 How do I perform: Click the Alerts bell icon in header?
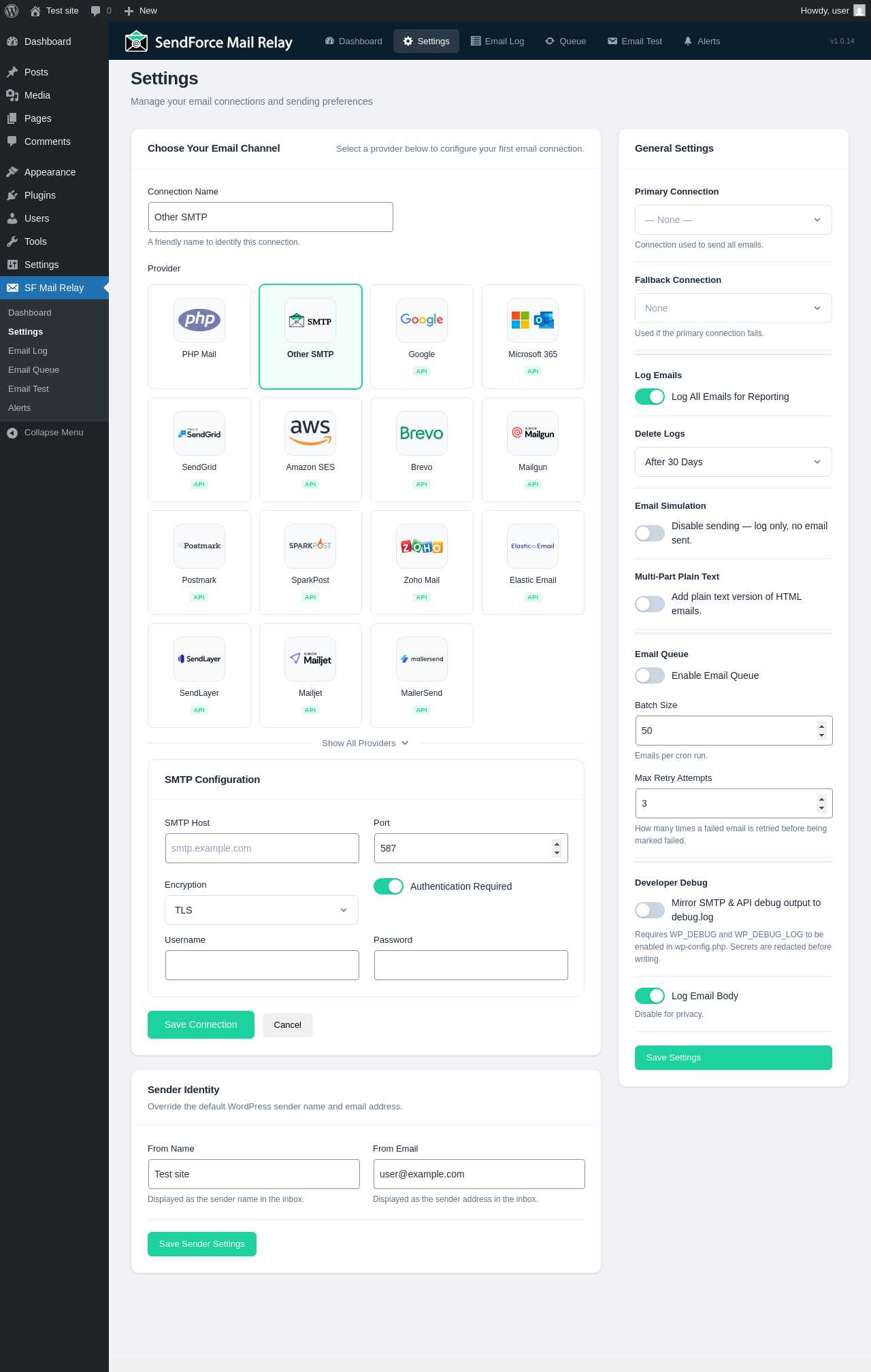coord(688,41)
